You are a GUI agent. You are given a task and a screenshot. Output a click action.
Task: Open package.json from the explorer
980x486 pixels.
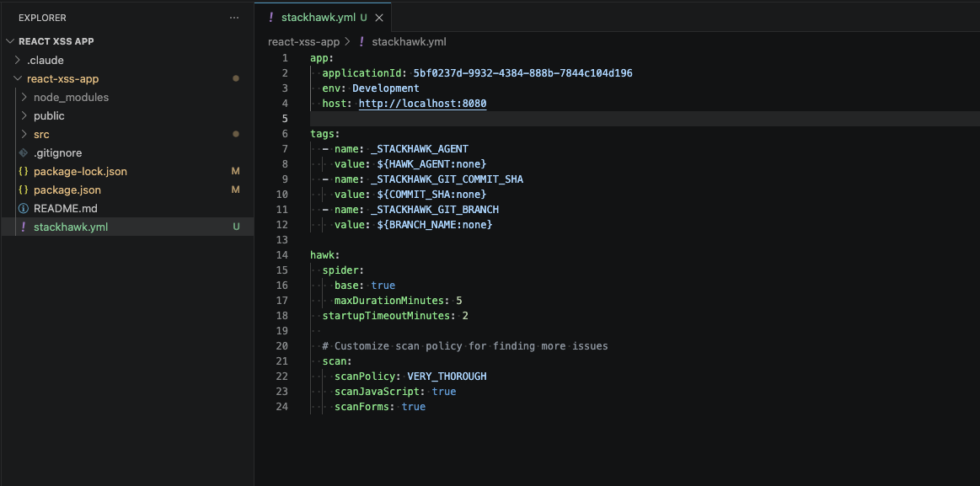[67, 190]
